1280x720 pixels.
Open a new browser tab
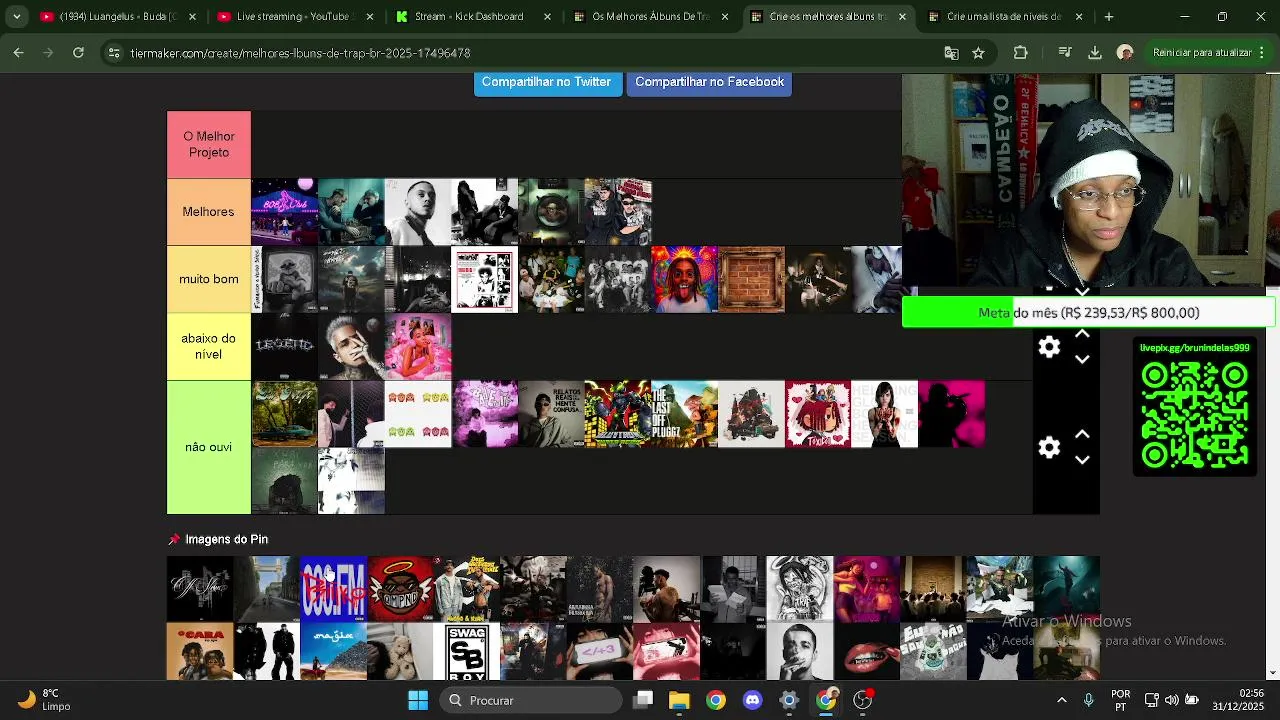click(1108, 17)
